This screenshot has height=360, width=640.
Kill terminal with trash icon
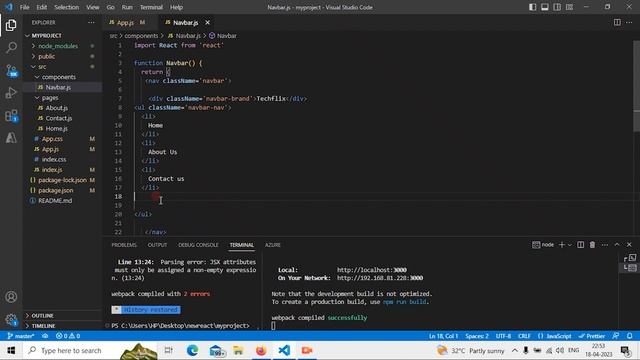pos(592,244)
